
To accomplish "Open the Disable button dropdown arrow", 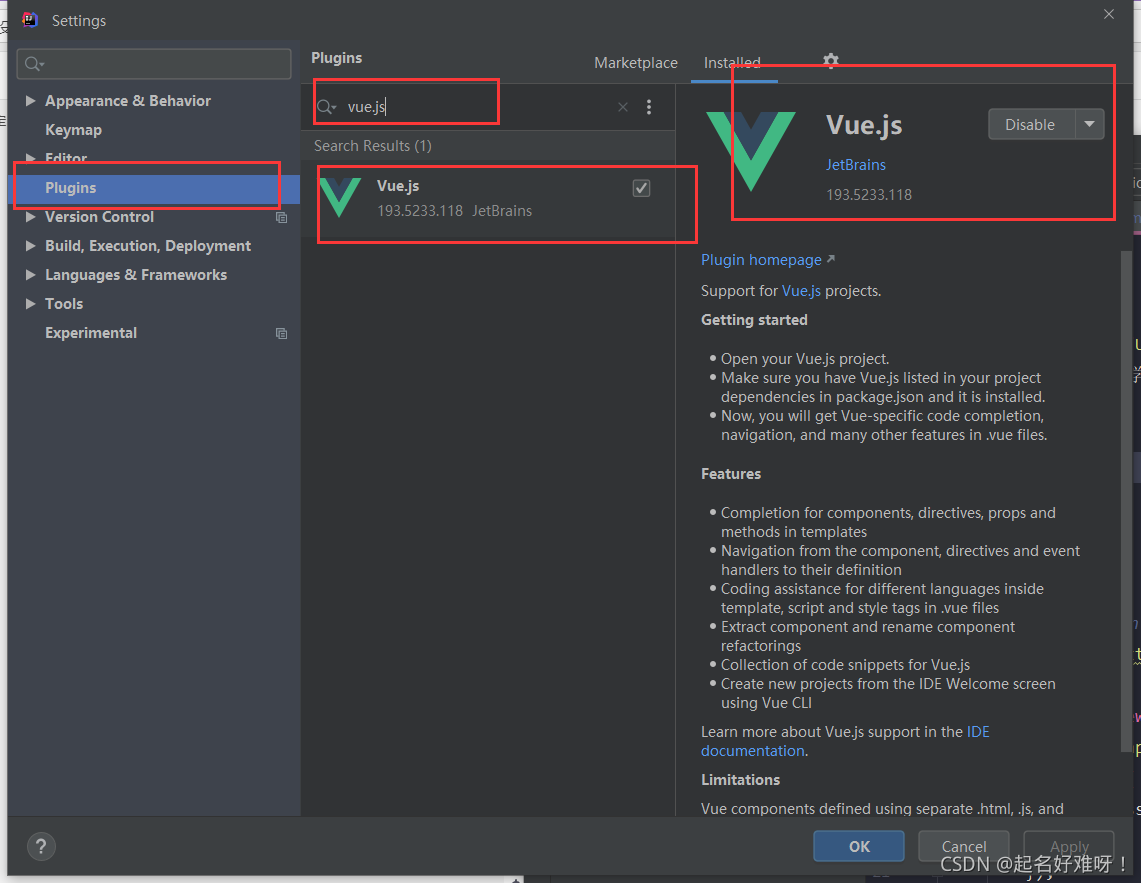I will pos(1089,124).
